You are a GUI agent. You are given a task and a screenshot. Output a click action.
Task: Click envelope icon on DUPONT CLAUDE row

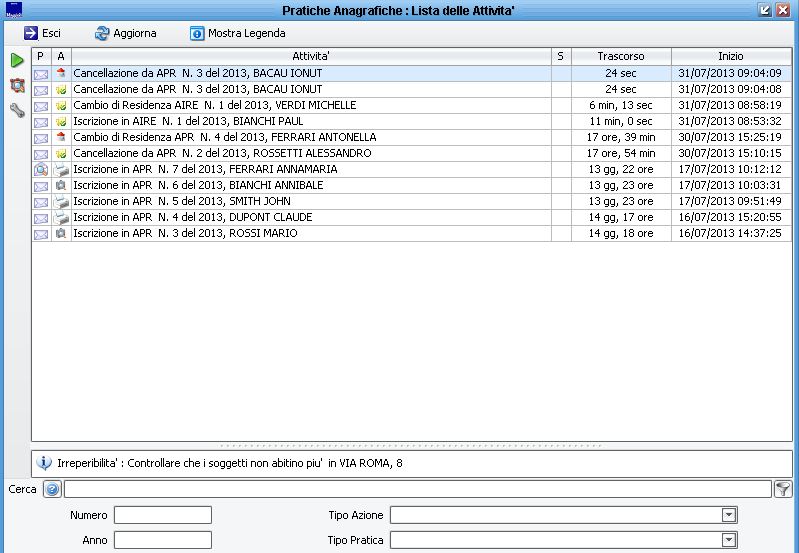pyautogui.click(x=41, y=218)
